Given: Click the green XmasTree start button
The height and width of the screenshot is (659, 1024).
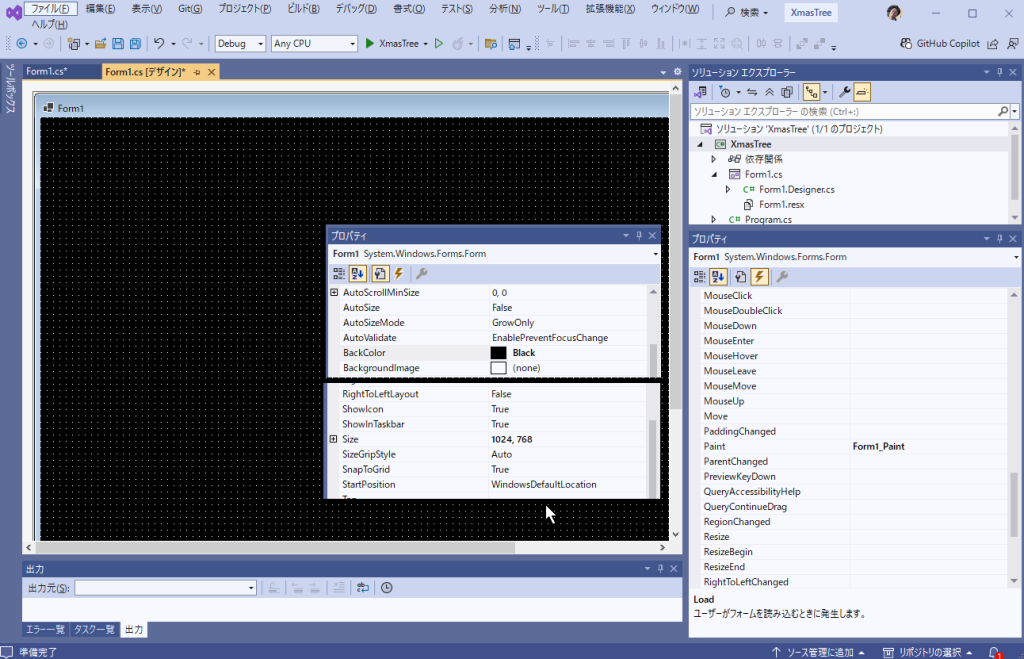Looking at the screenshot, I should coord(396,44).
